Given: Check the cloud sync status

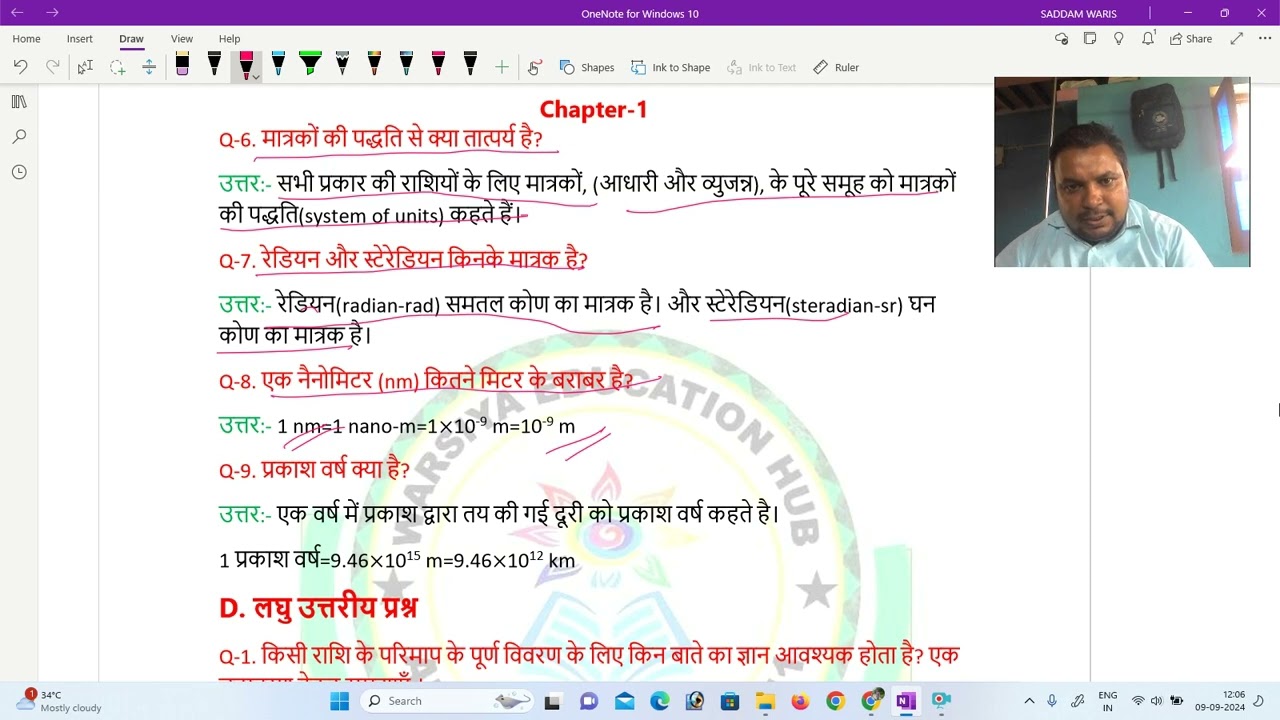Looking at the screenshot, I should tap(1061, 38).
